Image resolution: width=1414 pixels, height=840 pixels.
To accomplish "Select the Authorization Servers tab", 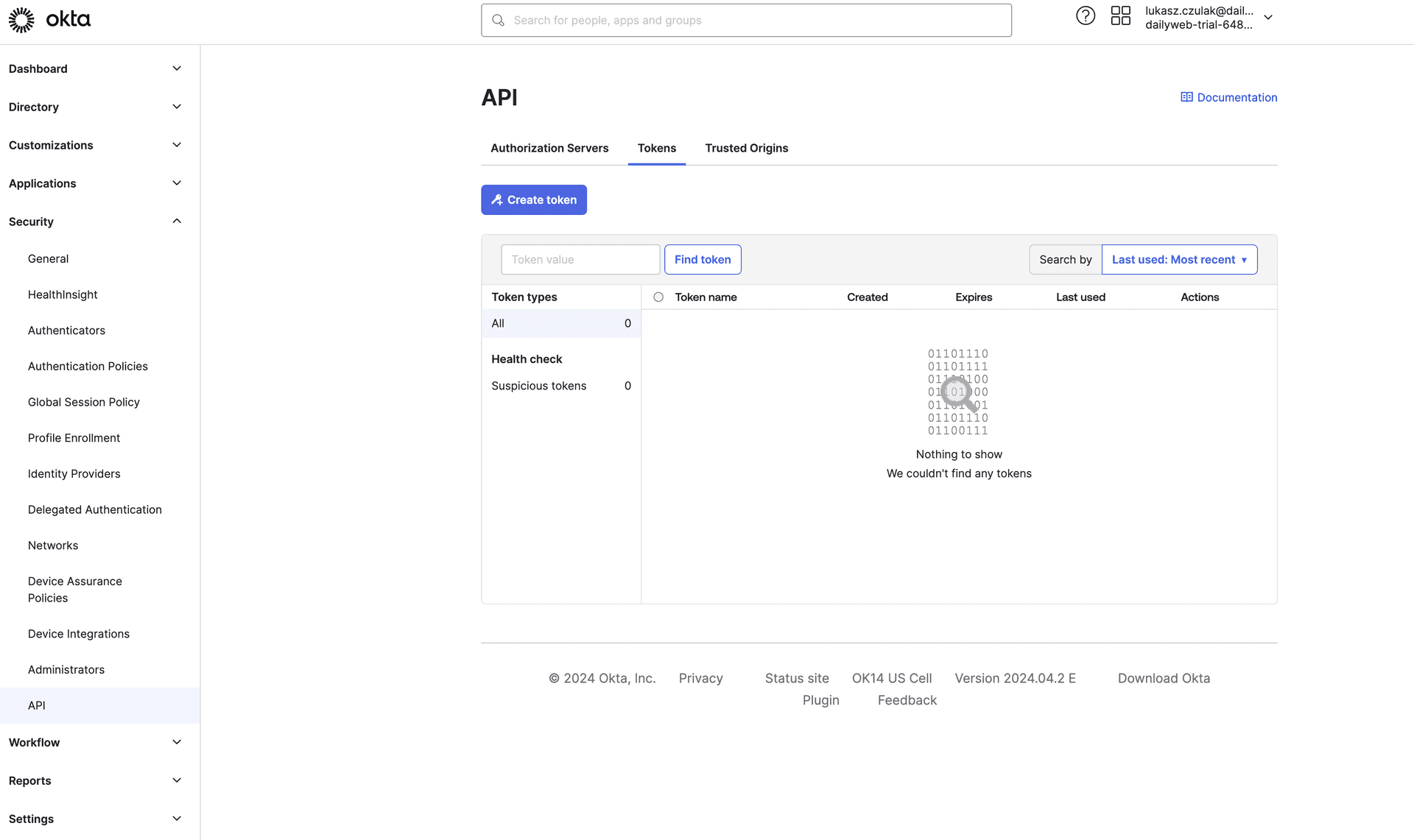I will [x=549, y=148].
